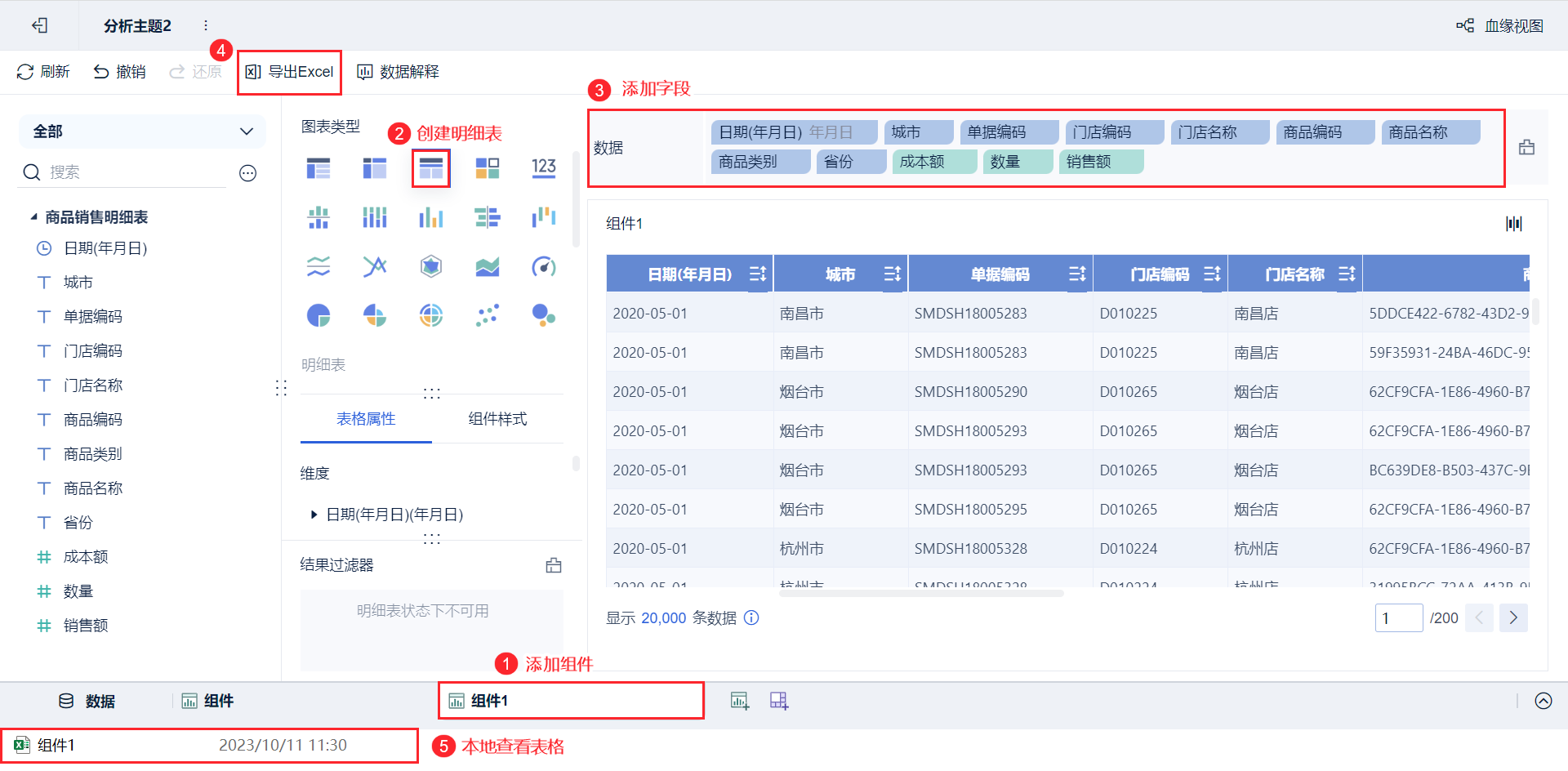Choose the yellow-blue bar chart icon
1568x771 pixels.
pos(431,217)
